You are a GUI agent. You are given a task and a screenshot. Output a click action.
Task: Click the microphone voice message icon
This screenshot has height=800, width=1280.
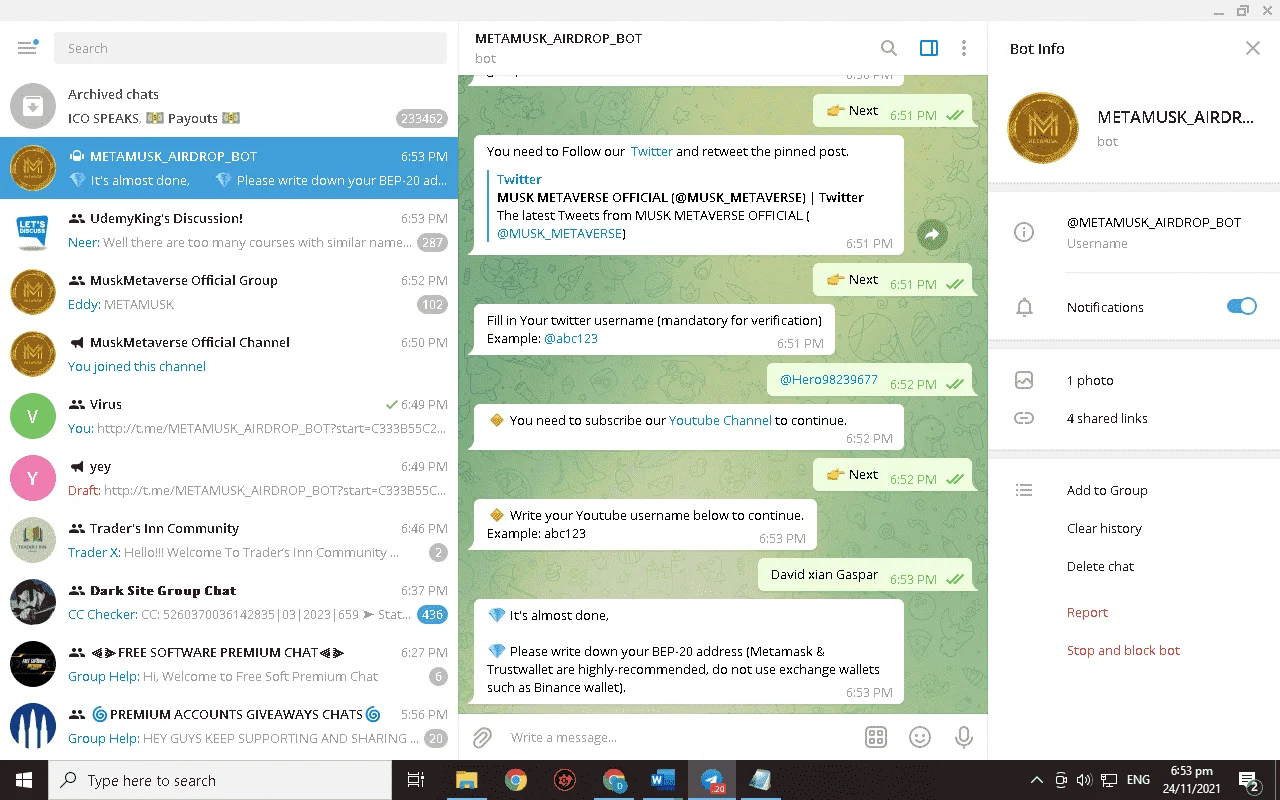[964, 738]
